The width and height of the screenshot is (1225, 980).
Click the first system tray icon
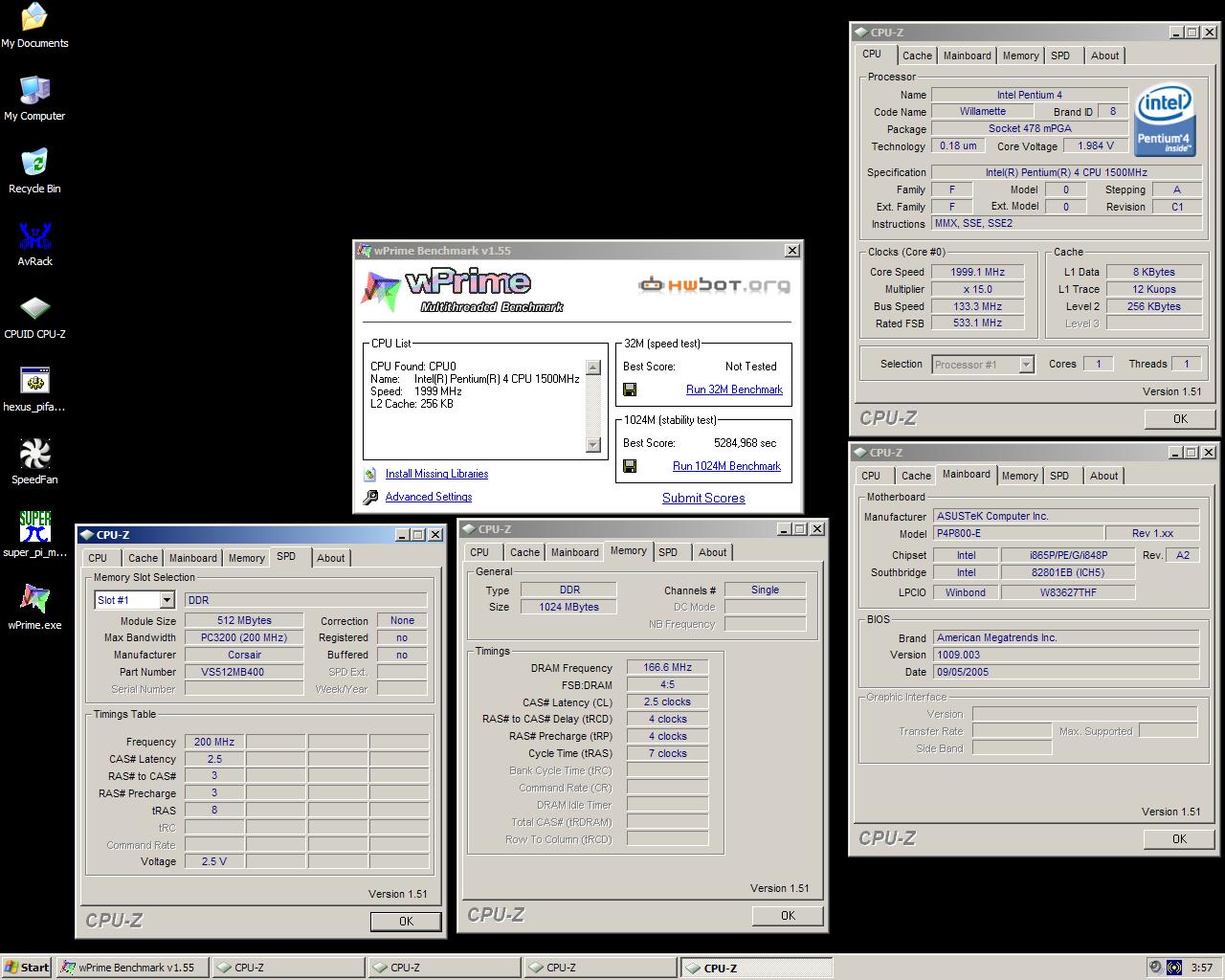click(x=1156, y=968)
